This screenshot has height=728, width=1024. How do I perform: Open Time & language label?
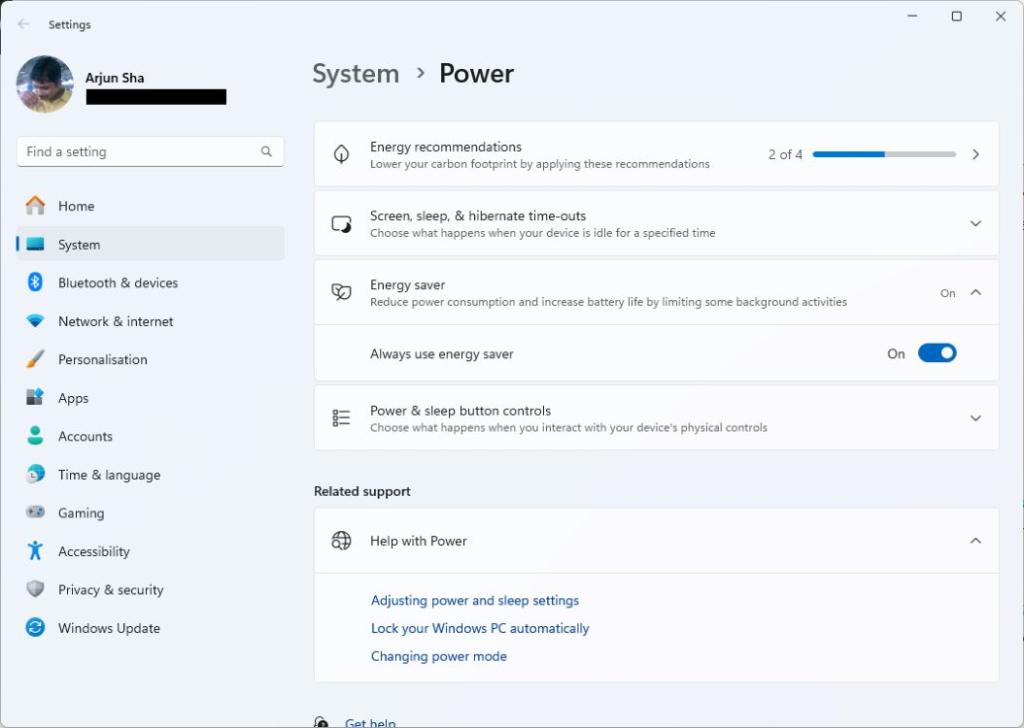[x=109, y=475]
